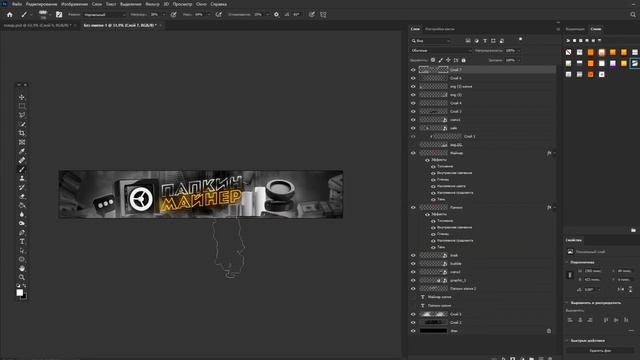Open smoothing options gear icon
This screenshot has height=360, width=640.
276,14
